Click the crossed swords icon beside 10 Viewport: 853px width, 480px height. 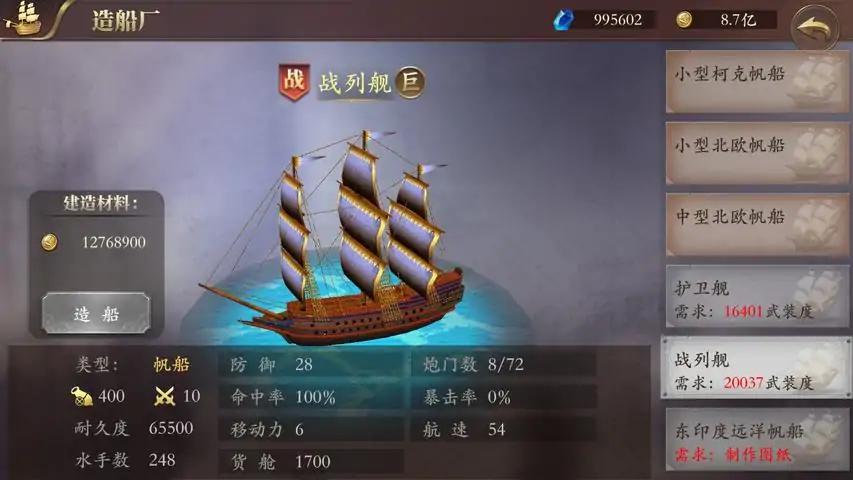pos(164,396)
